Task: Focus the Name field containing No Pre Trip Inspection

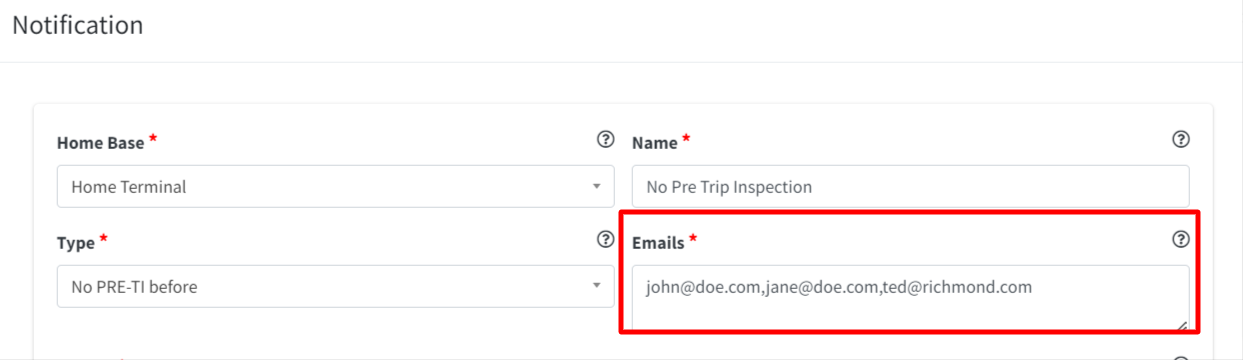Action: pos(911,187)
